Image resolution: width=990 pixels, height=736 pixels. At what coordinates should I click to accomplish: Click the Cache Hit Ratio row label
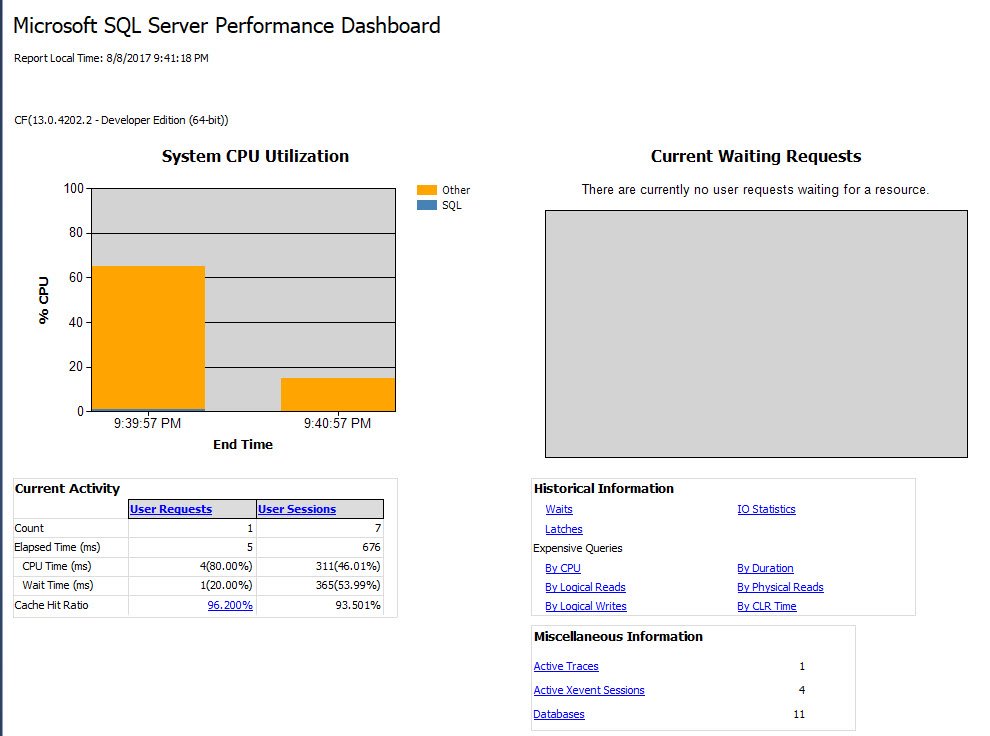click(x=51, y=605)
